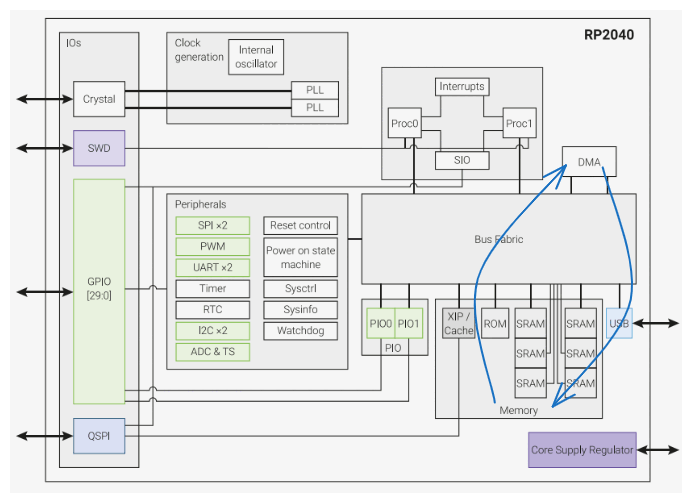Select the Reset control box
The height and width of the screenshot is (503, 691).
click(301, 225)
